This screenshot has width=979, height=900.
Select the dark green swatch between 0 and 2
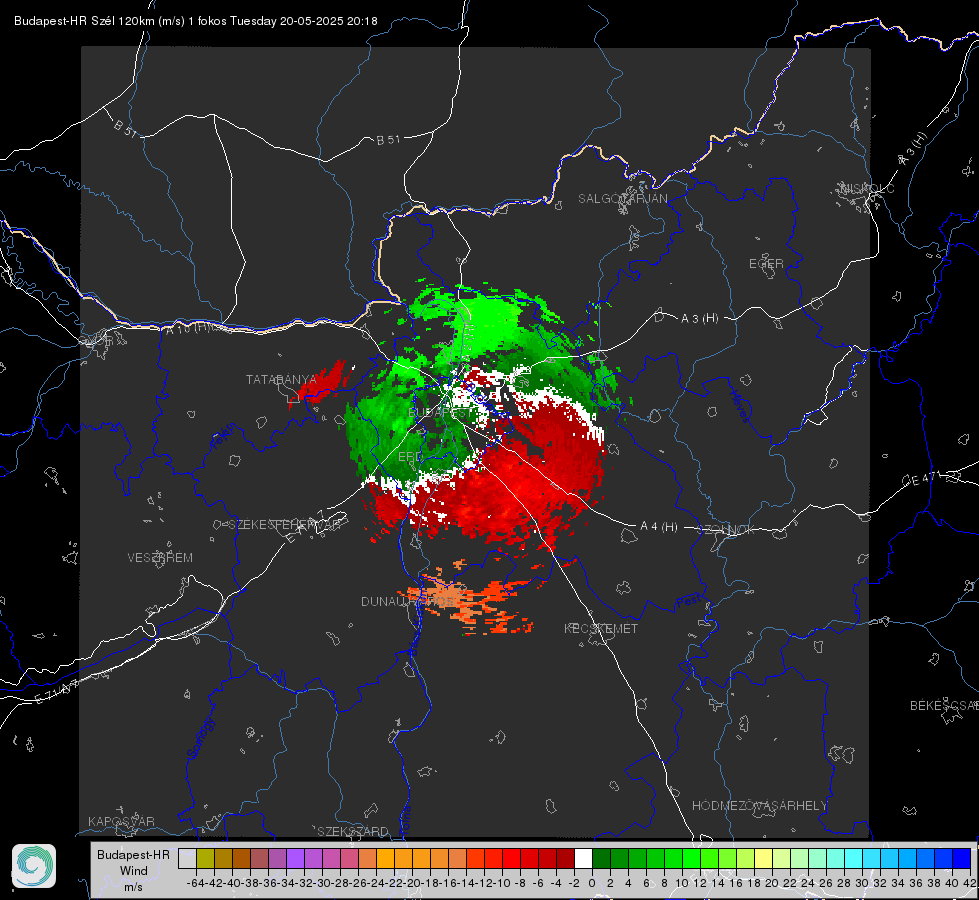coord(601,858)
